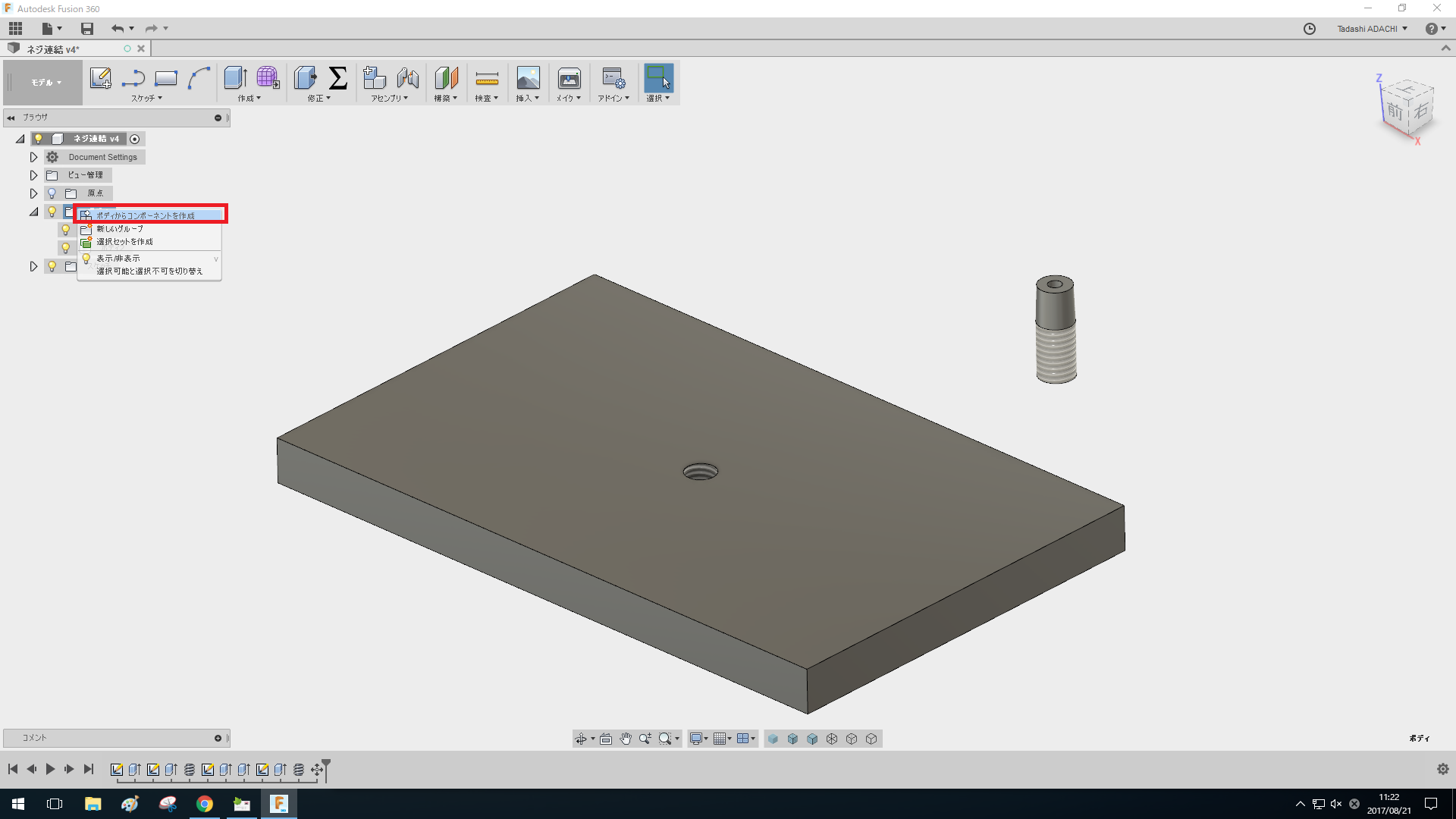Expand the ビュー管理 tree node
This screenshot has width=1456, height=819.
tap(33, 175)
